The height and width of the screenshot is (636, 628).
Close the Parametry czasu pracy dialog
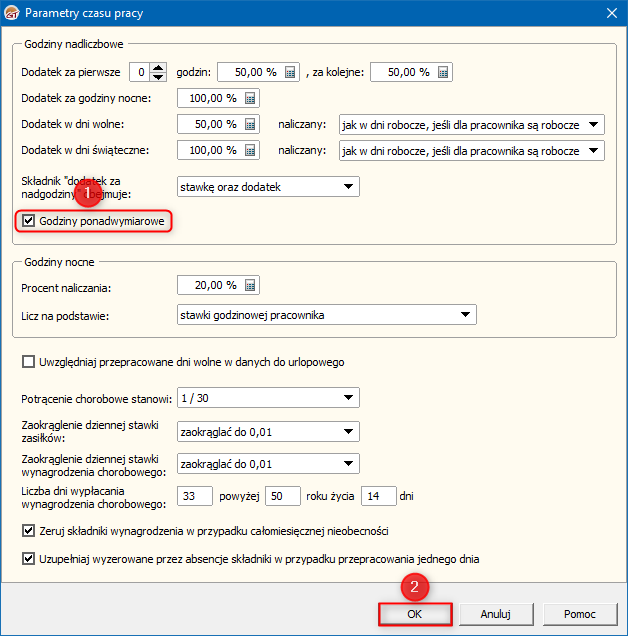[612, 13]
